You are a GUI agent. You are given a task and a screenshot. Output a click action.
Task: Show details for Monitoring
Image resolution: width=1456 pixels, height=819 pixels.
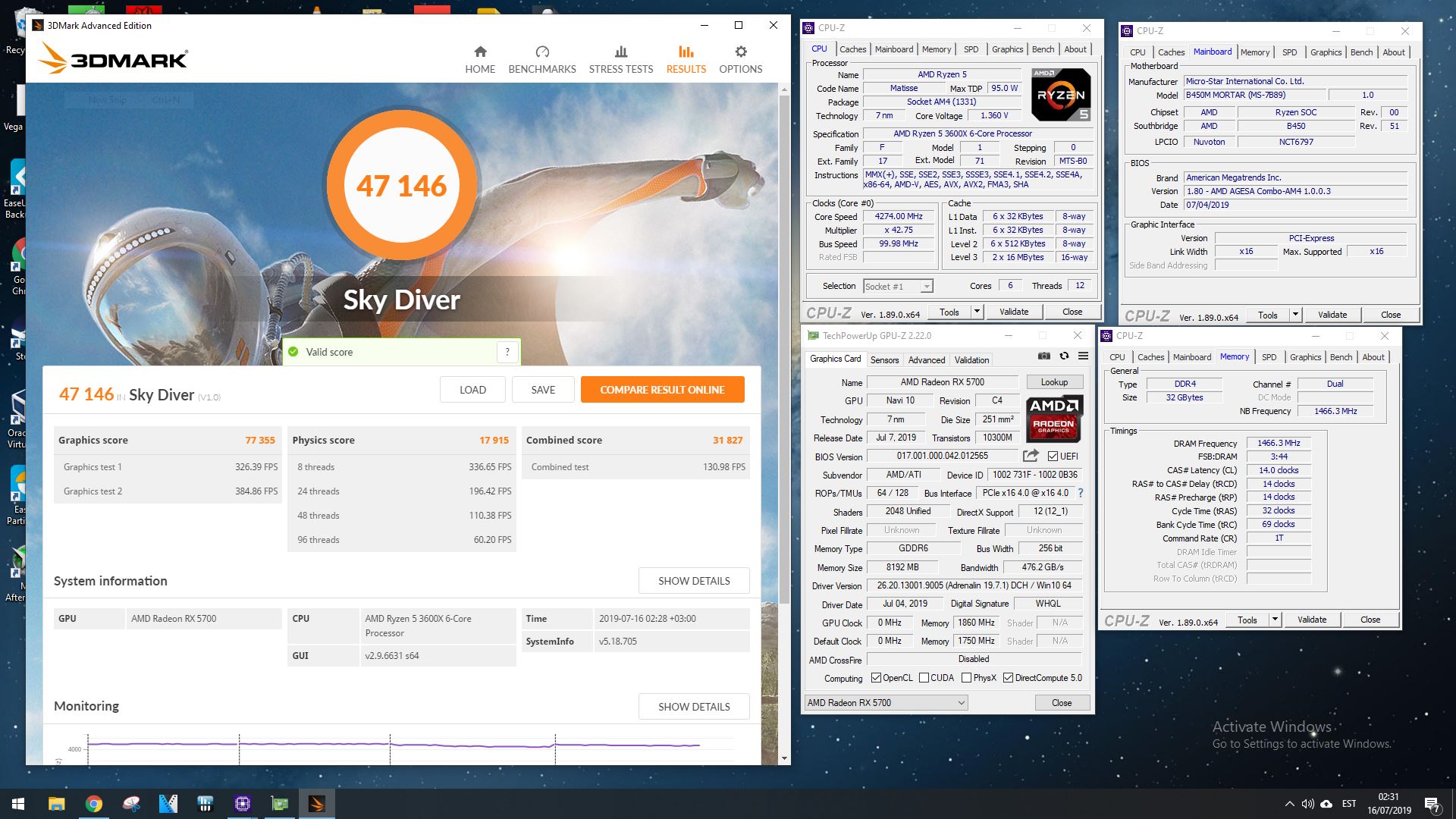(x=694, y=707)
